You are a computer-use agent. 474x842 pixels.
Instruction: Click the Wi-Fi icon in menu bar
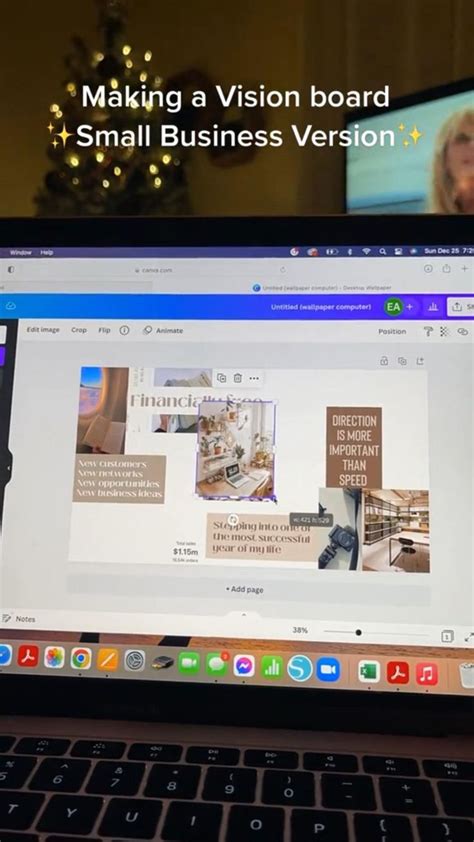pyautogui.click(x=367, y=251)
